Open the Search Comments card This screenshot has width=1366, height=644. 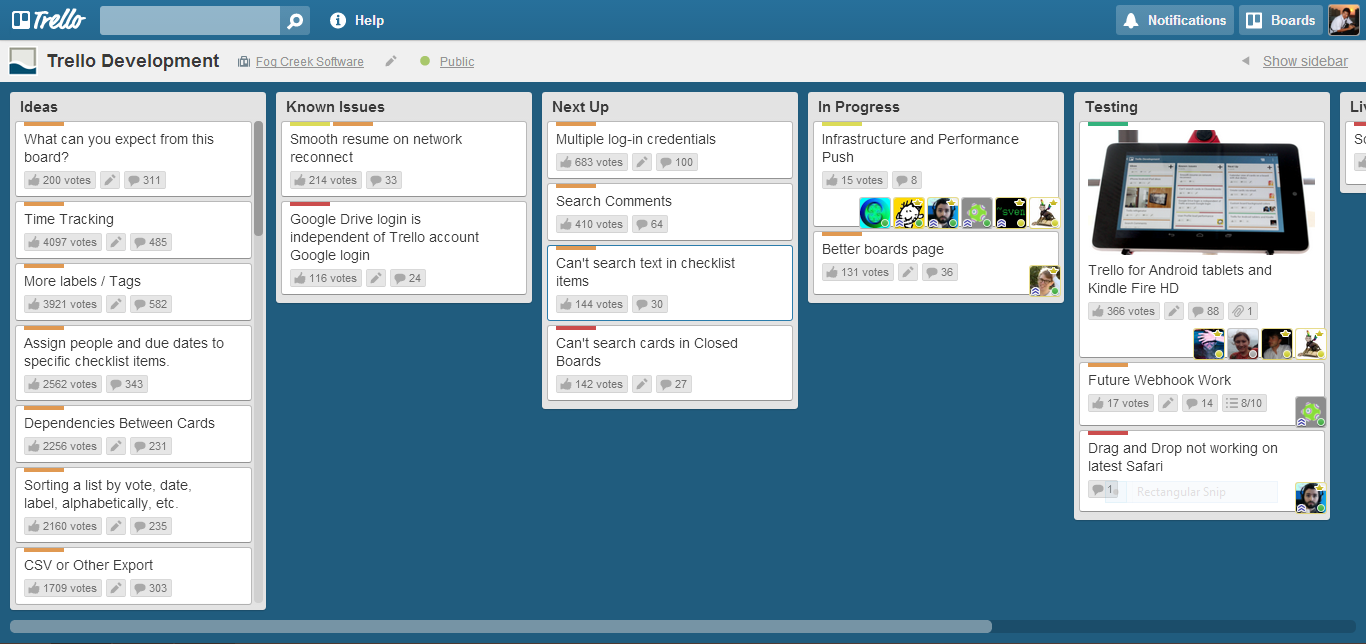tap(669, 211)
